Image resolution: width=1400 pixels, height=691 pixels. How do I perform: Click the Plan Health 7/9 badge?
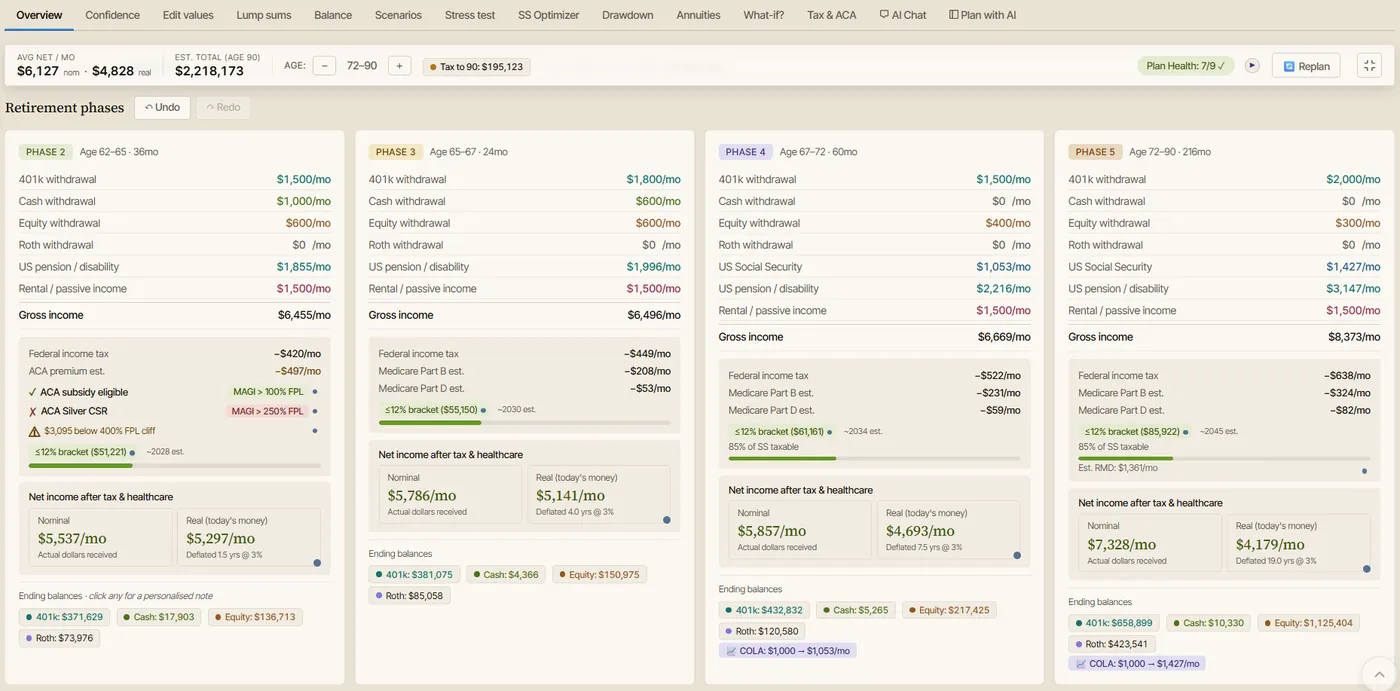1185,66
